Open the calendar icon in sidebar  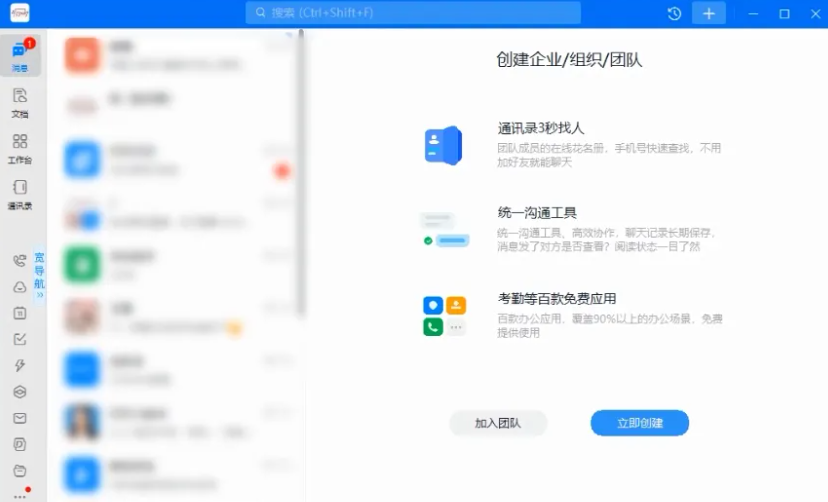tap(20, 313)
